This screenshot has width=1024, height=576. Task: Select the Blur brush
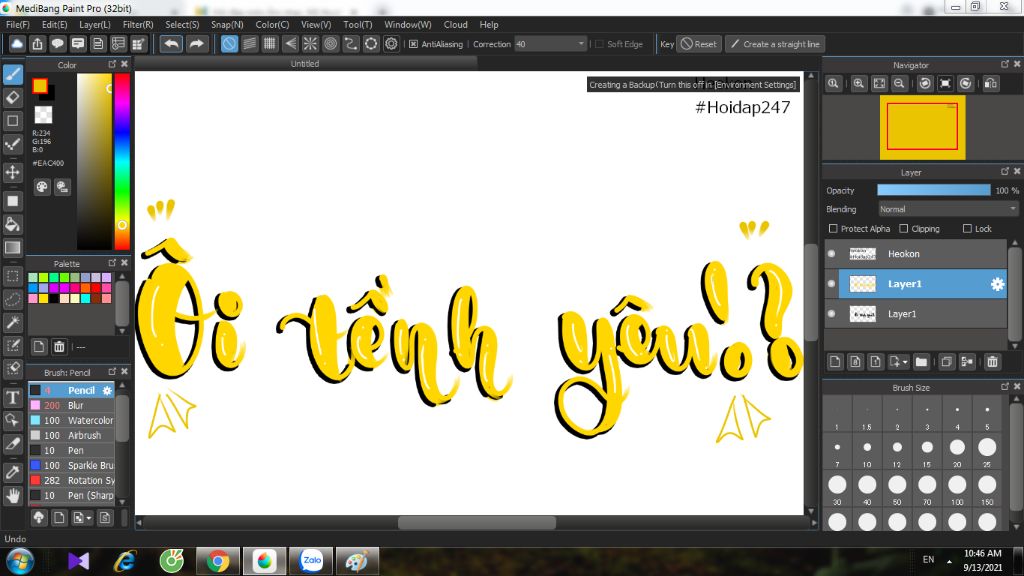pyautogui.click(x=72, y=406)
